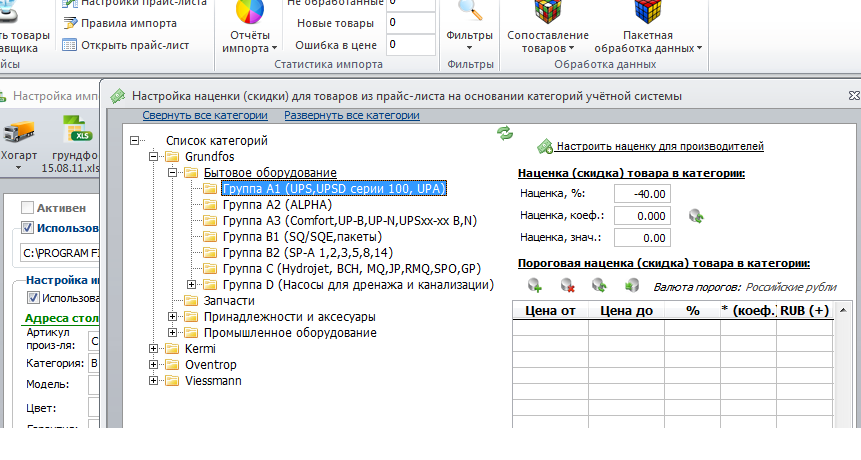Open Сопоставление товаров cube menu
861x460 pixels.
[x=548, y=26]
